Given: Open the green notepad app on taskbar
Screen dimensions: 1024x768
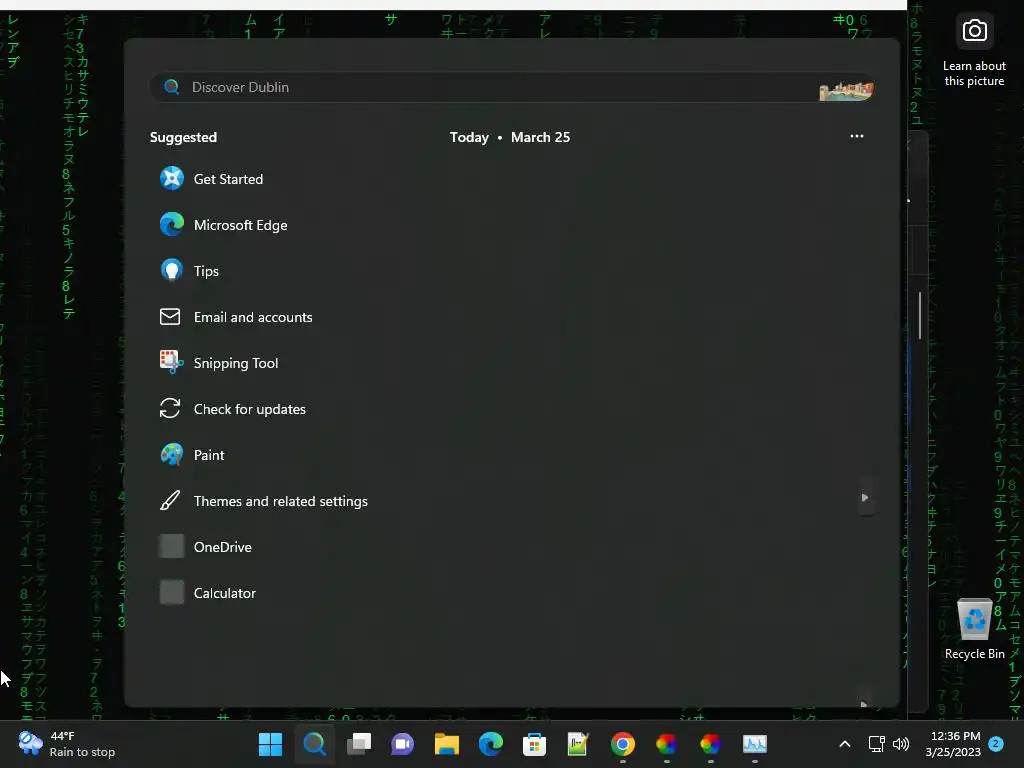Looking at the screenshot, I should (x=578, y=744).
